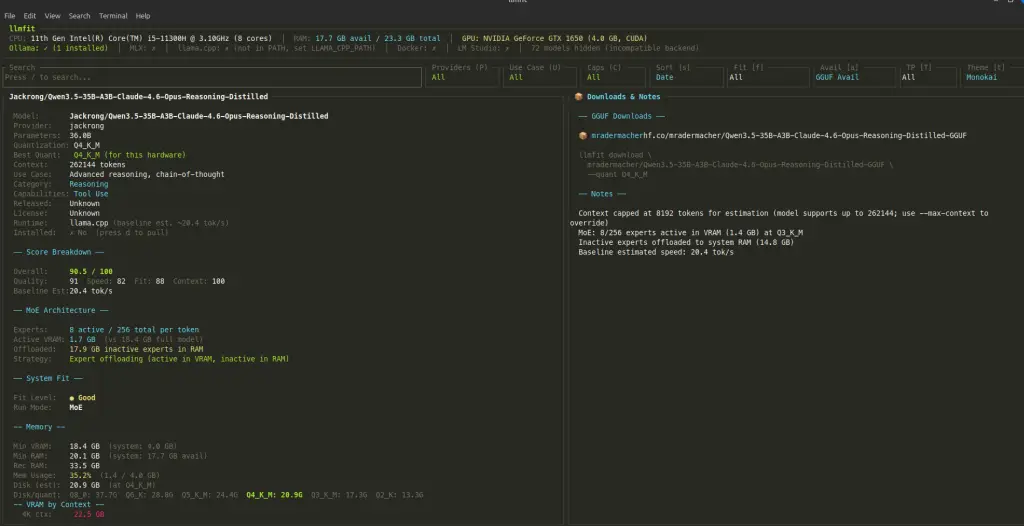Open the Use Case filter box
1024x526 pixels.
tap(539, 77)
